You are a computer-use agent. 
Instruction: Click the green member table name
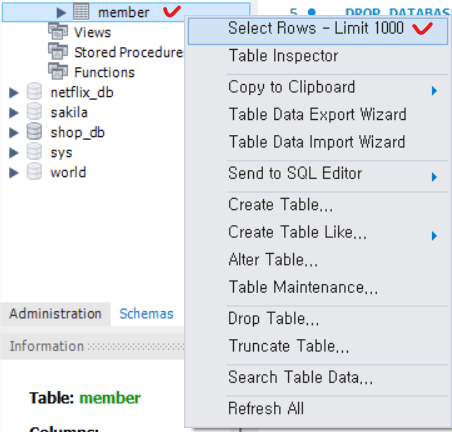click(x=110, y=398)
